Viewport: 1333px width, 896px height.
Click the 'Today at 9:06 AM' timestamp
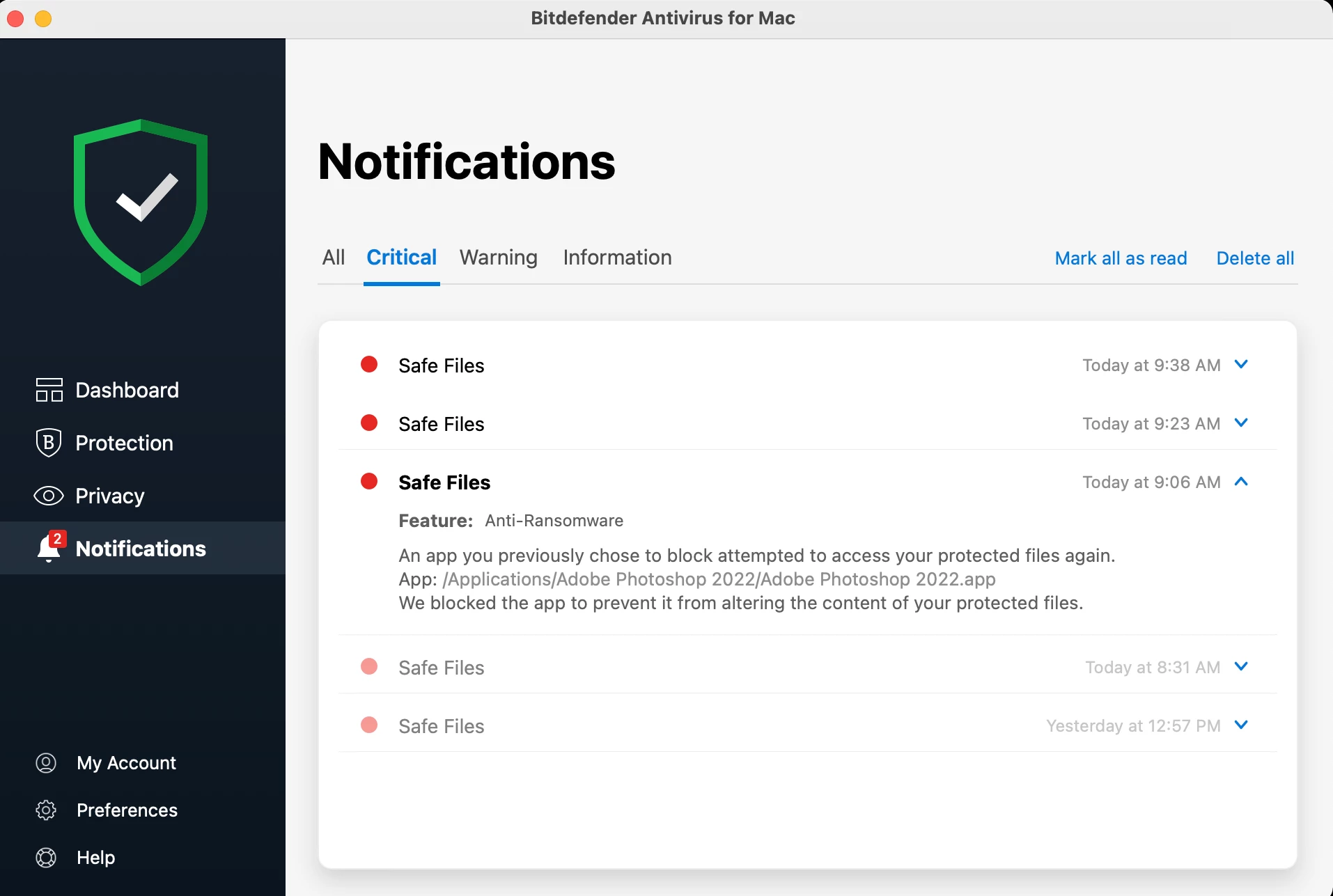coord(1152,482)
